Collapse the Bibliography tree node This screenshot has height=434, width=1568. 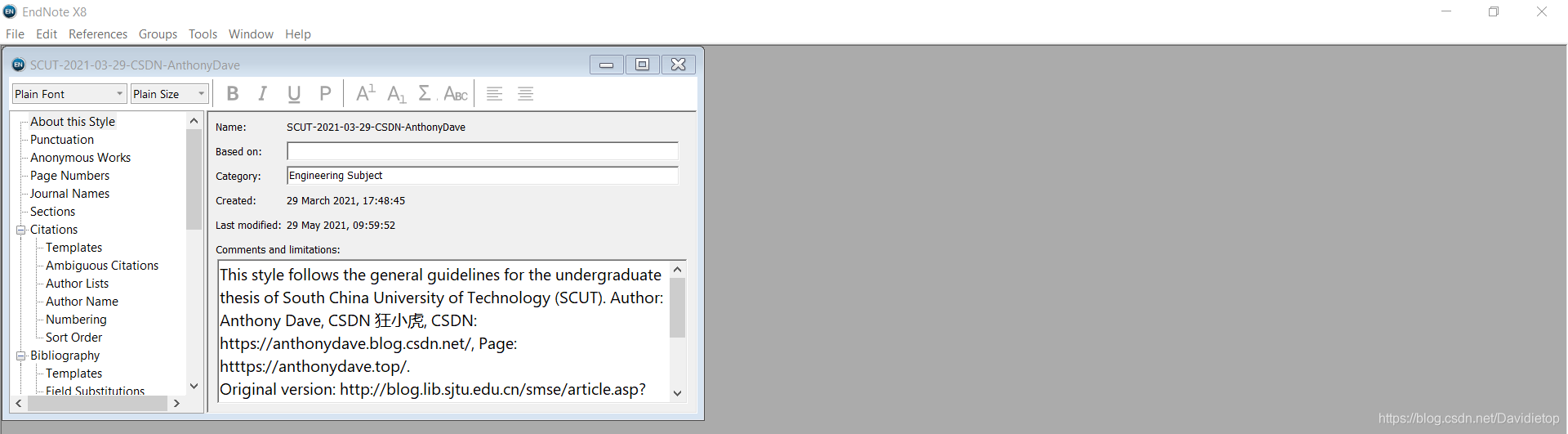click(x=21, y=356)
